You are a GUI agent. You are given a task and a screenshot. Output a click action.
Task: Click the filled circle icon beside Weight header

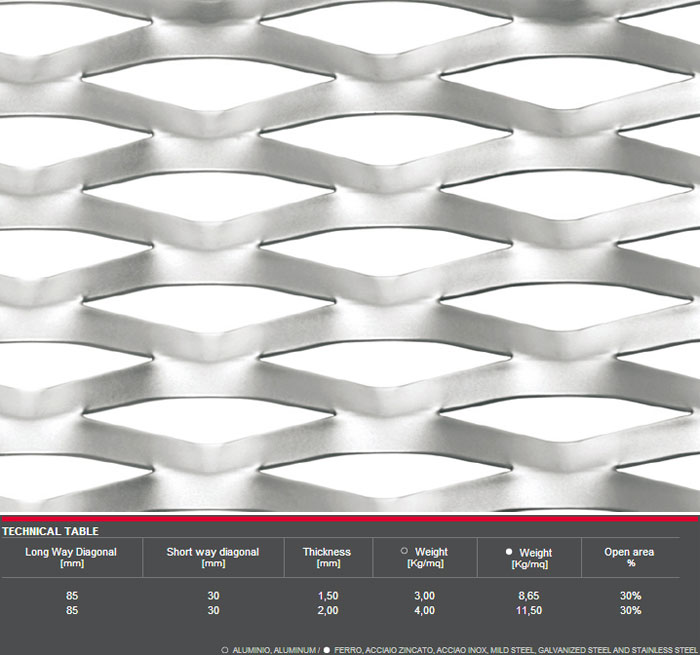[509, 552]
